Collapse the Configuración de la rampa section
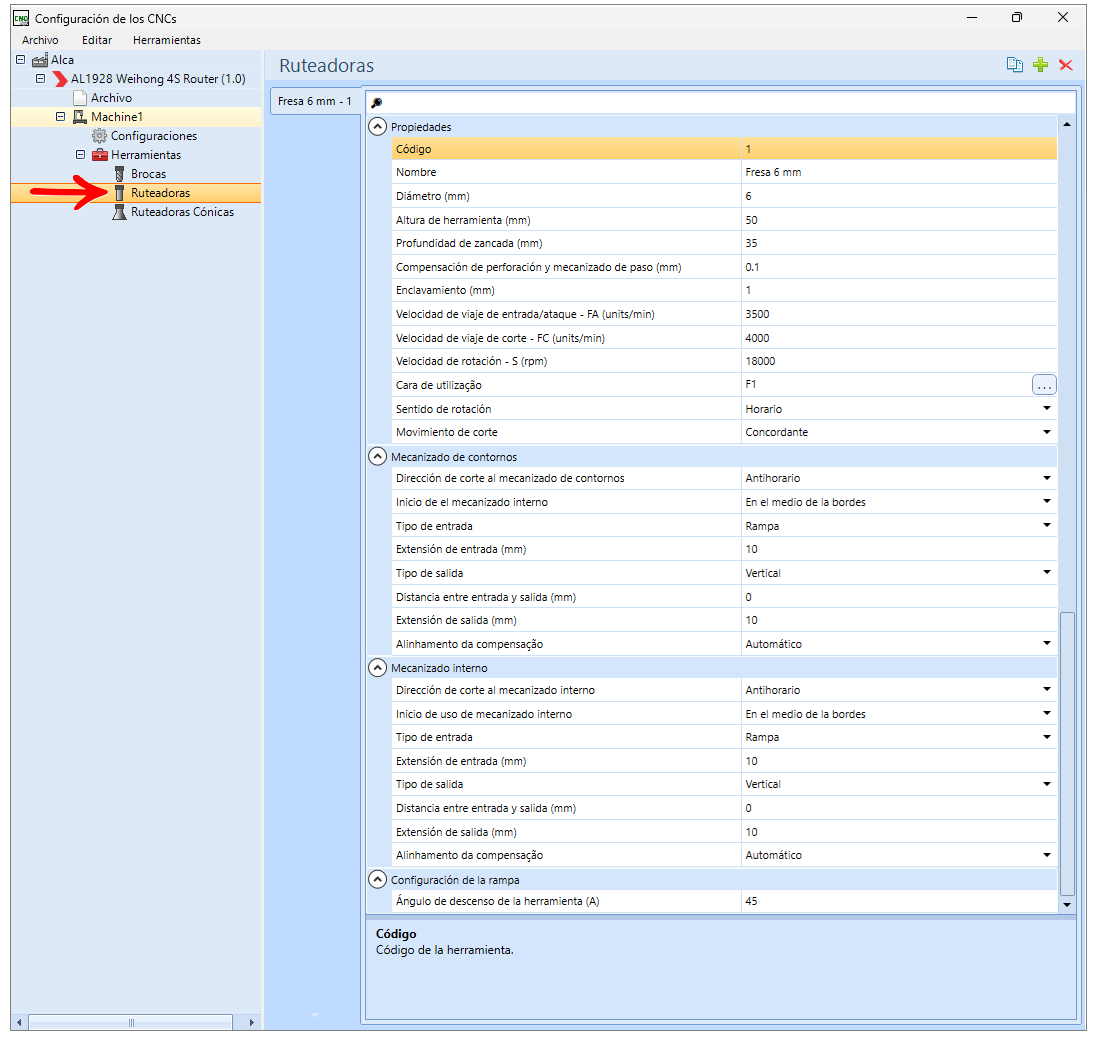Viewport: 1102px width, 1044px height. pyautogui.click(x=377, y=879)
